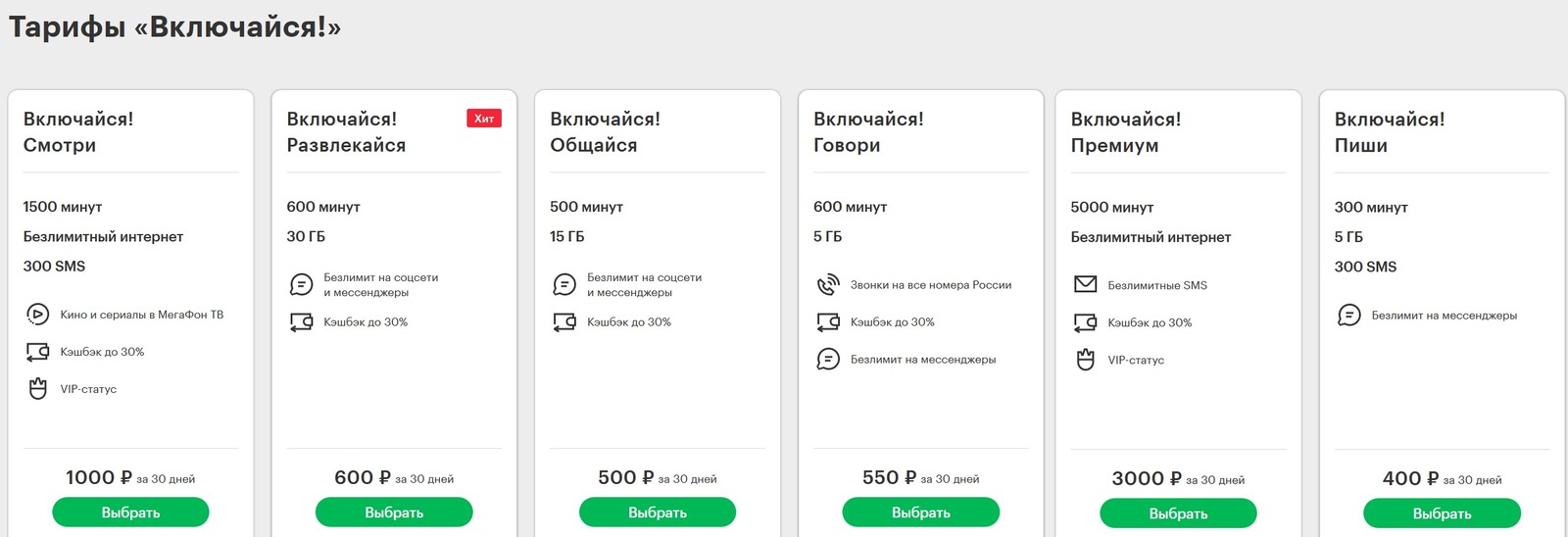This screenshot has height=537, width=1568.
Task: Click the red Хит badge on Развлекайся
Action: pyautogui.click(x=484, y=119)
